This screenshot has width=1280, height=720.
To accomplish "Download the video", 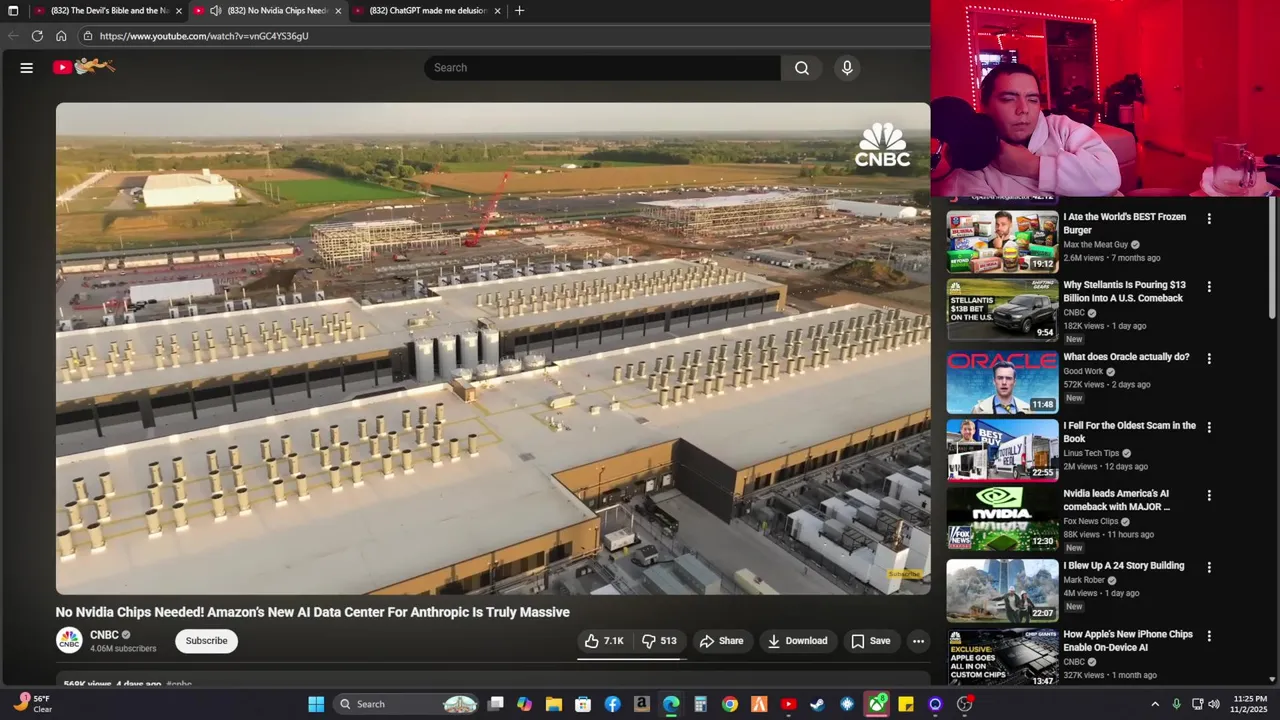I will 797,641.
